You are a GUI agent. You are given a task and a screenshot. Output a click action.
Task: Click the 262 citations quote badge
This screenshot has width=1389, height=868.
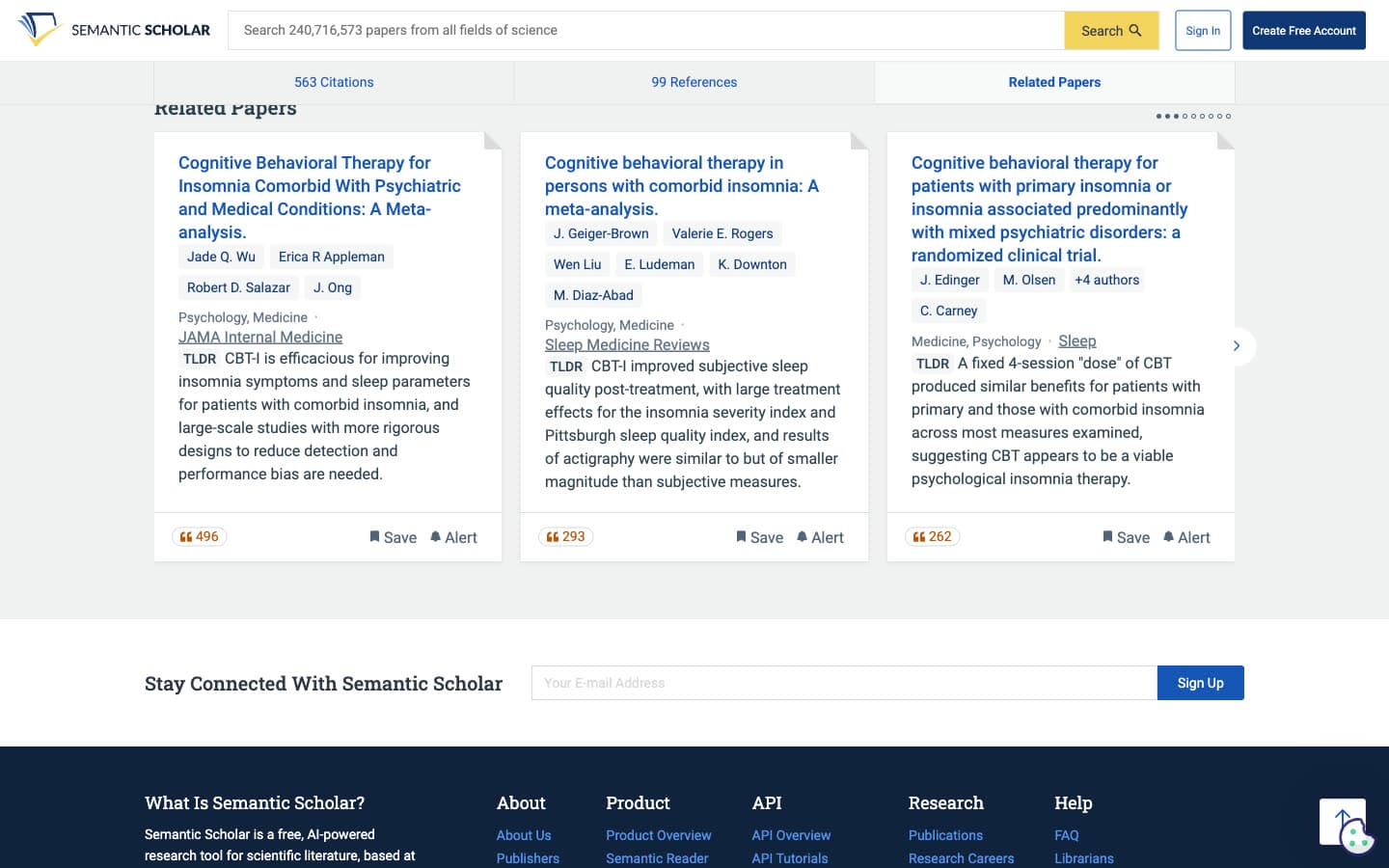point(932,536)
